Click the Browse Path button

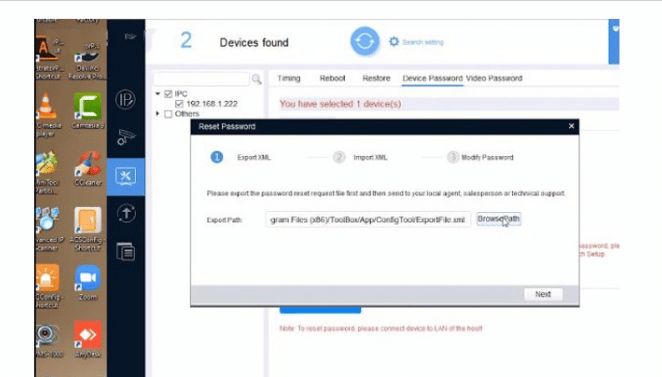point(499,219)
